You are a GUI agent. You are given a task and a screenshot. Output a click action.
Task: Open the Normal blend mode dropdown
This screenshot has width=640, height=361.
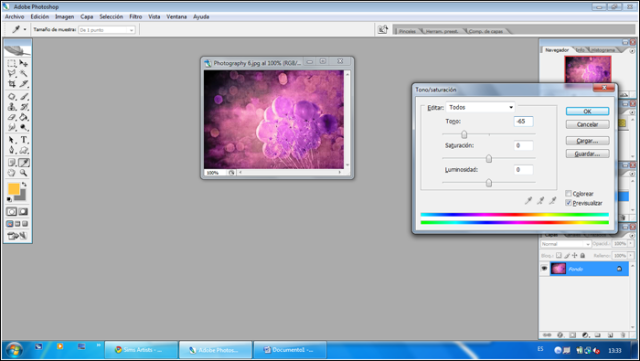566,244
